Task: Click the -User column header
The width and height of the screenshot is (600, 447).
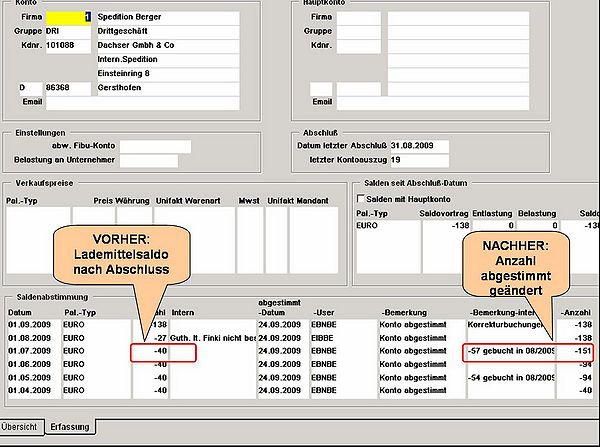Action: (x=323, y=313)
